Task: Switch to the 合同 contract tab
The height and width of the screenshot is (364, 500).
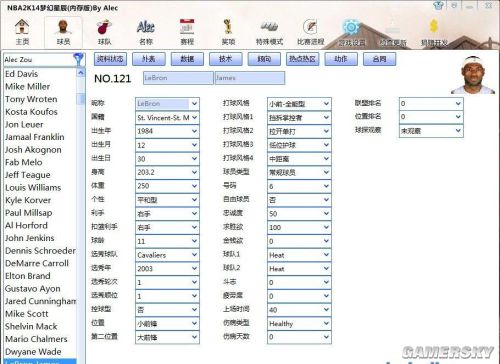Action: (x=379, y=59)
